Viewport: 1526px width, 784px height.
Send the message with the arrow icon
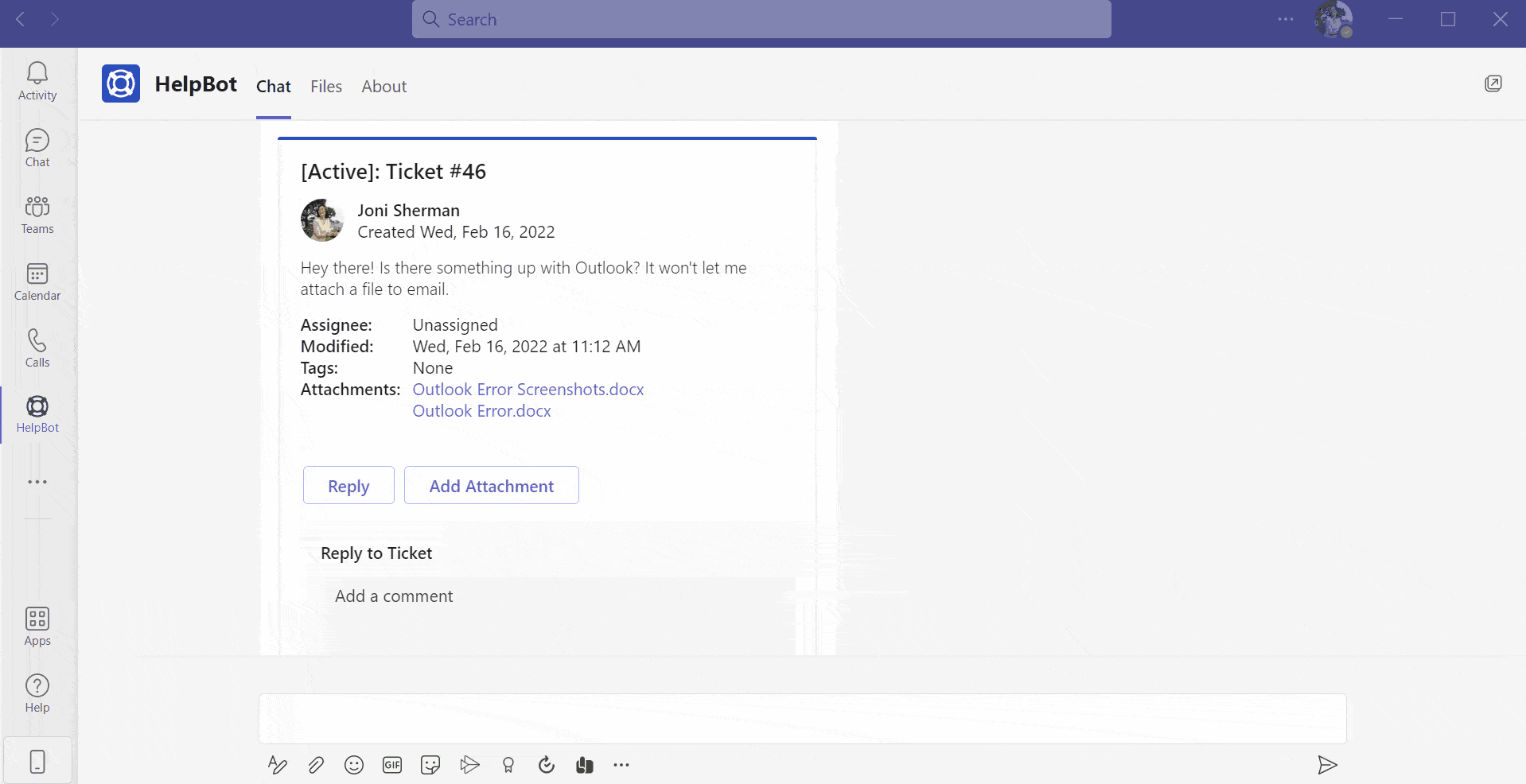(1327, 765)
